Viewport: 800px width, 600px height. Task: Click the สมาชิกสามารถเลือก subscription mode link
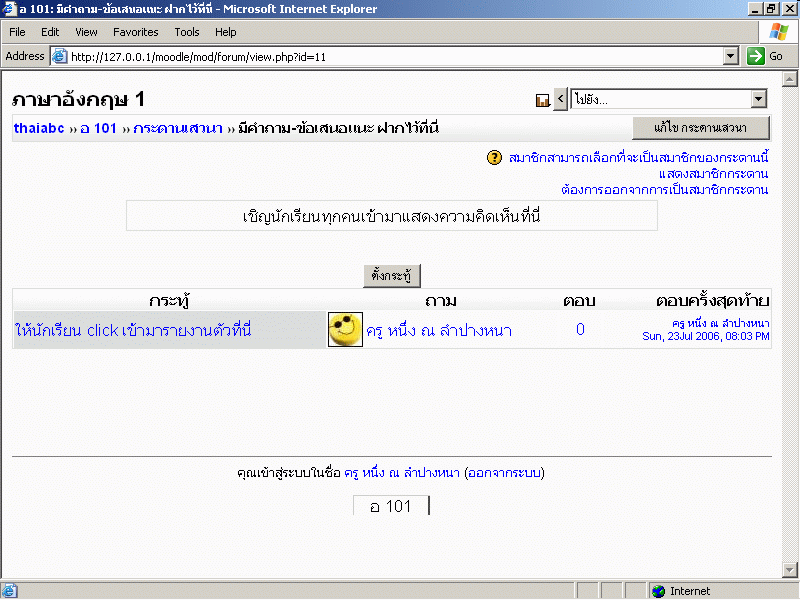[639, 158]
